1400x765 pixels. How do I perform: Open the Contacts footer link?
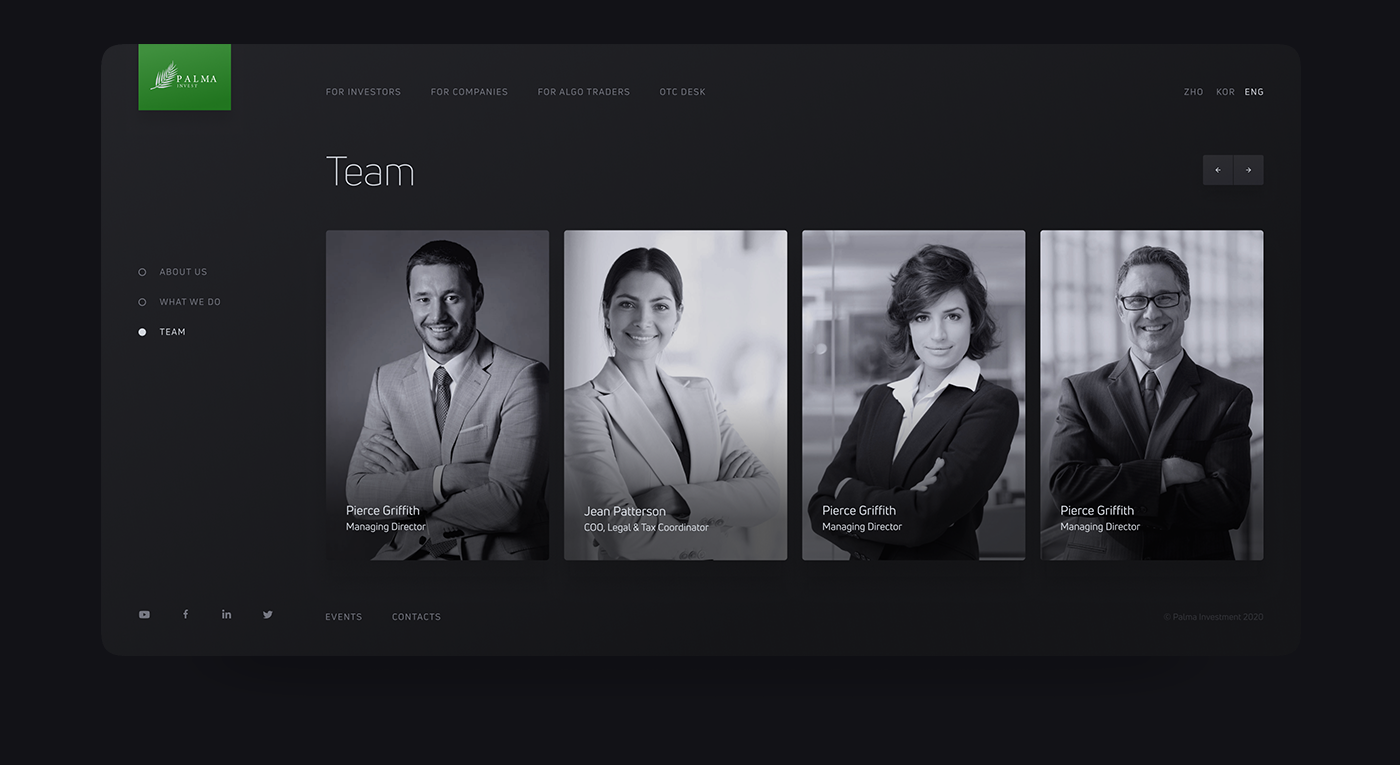point(416,617)
